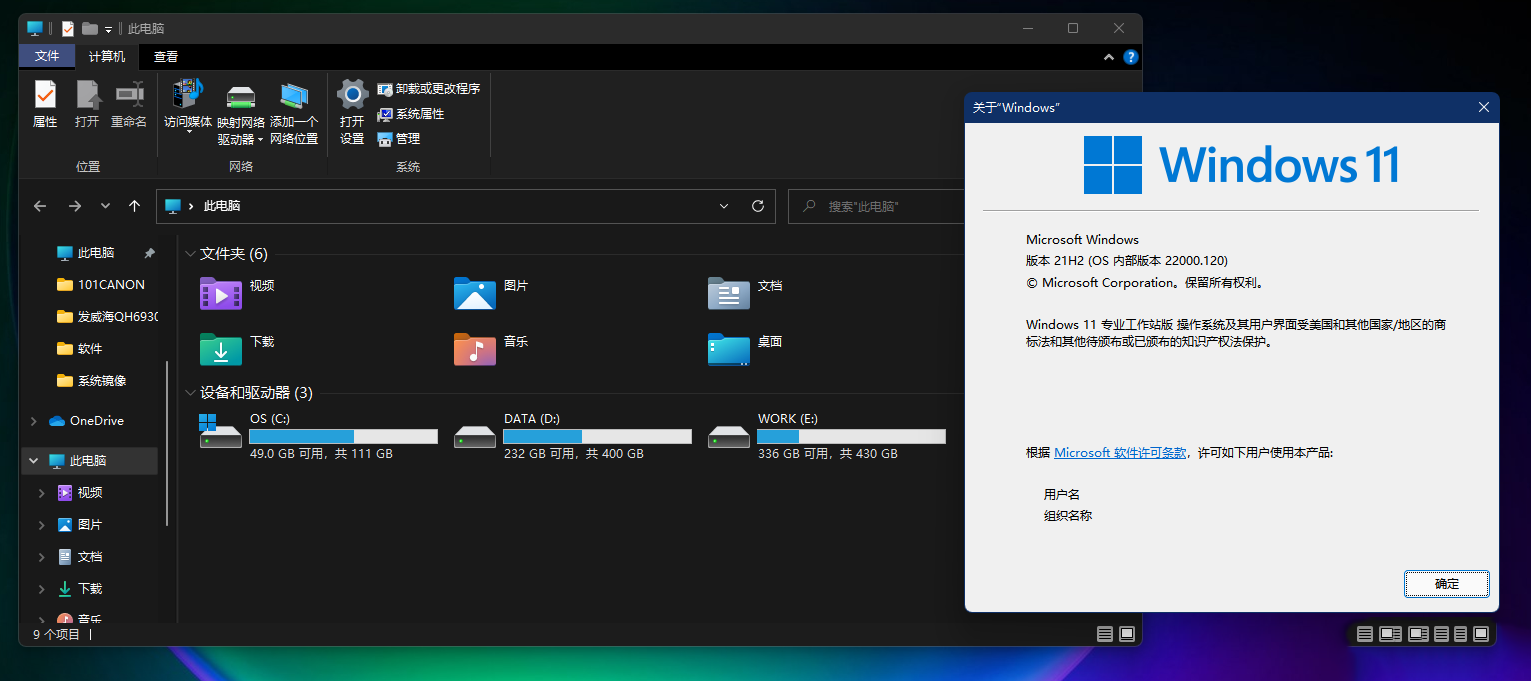Click the 重命名 (Rename) ribbon icon
The width and height of the screenshot is (1531, 681).
(129, 102)
